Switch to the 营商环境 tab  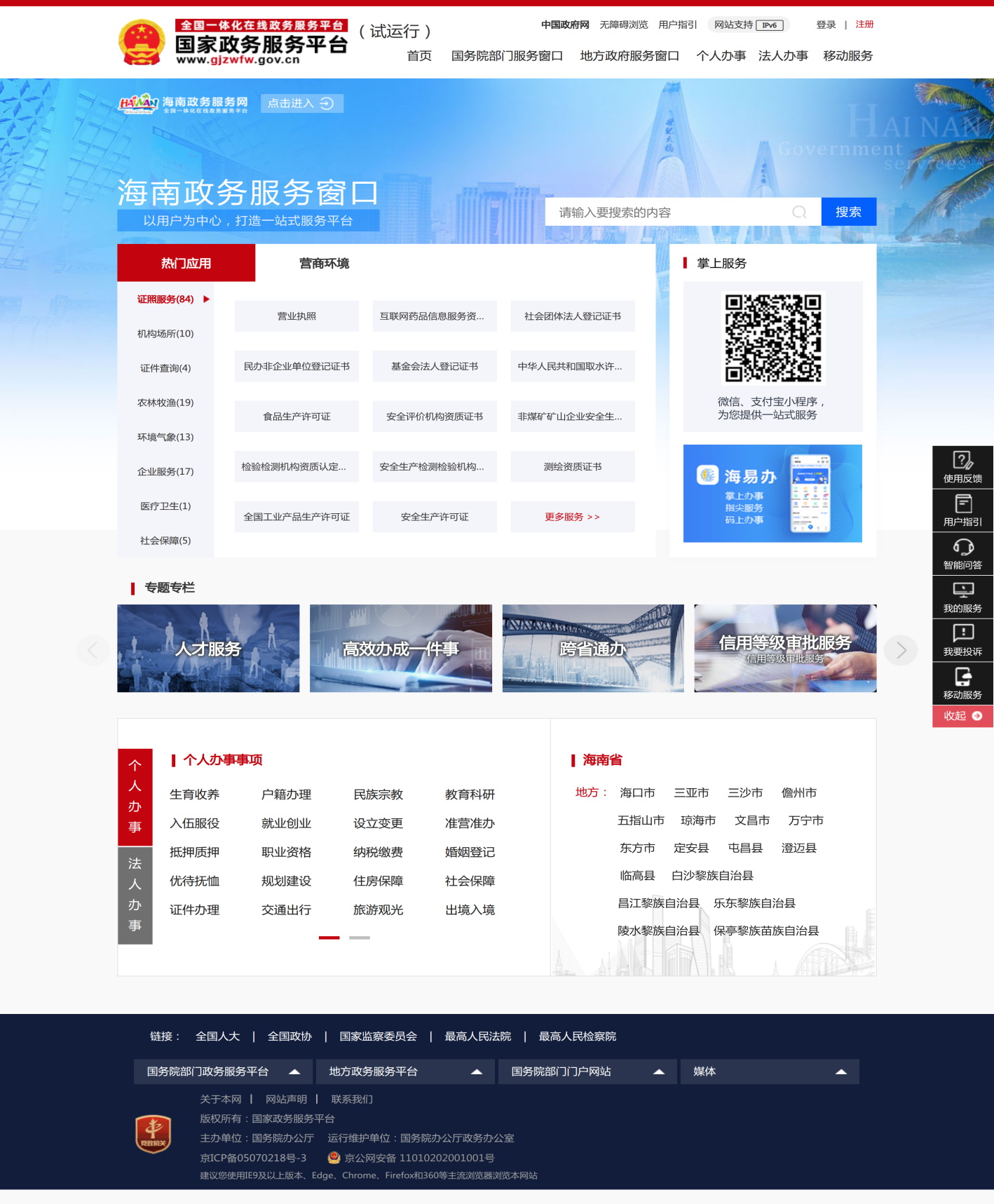click(324, 263)
